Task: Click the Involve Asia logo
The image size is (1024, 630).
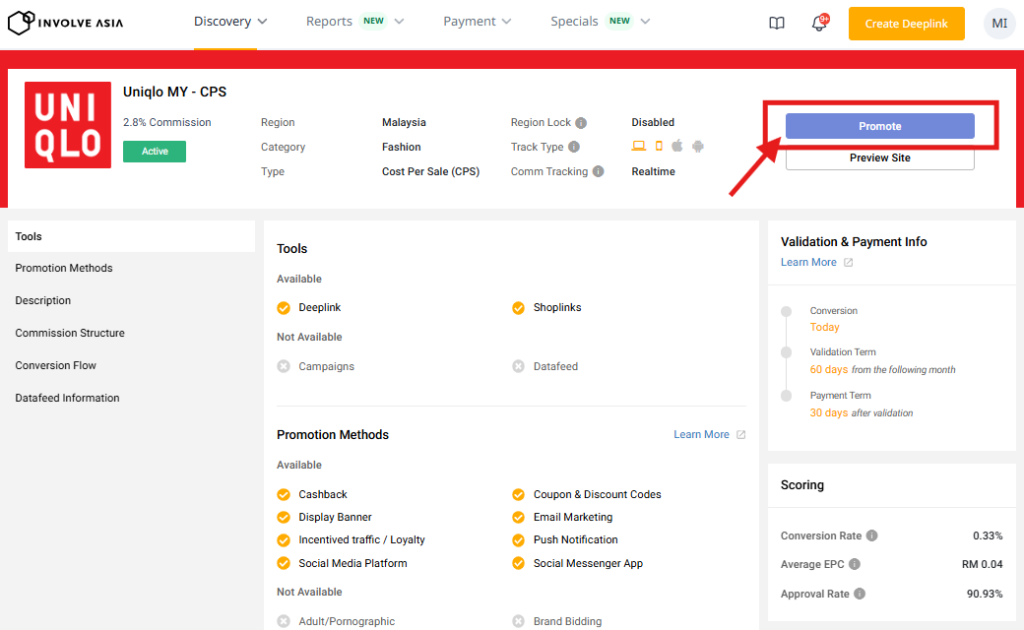Action: (66, 22)
